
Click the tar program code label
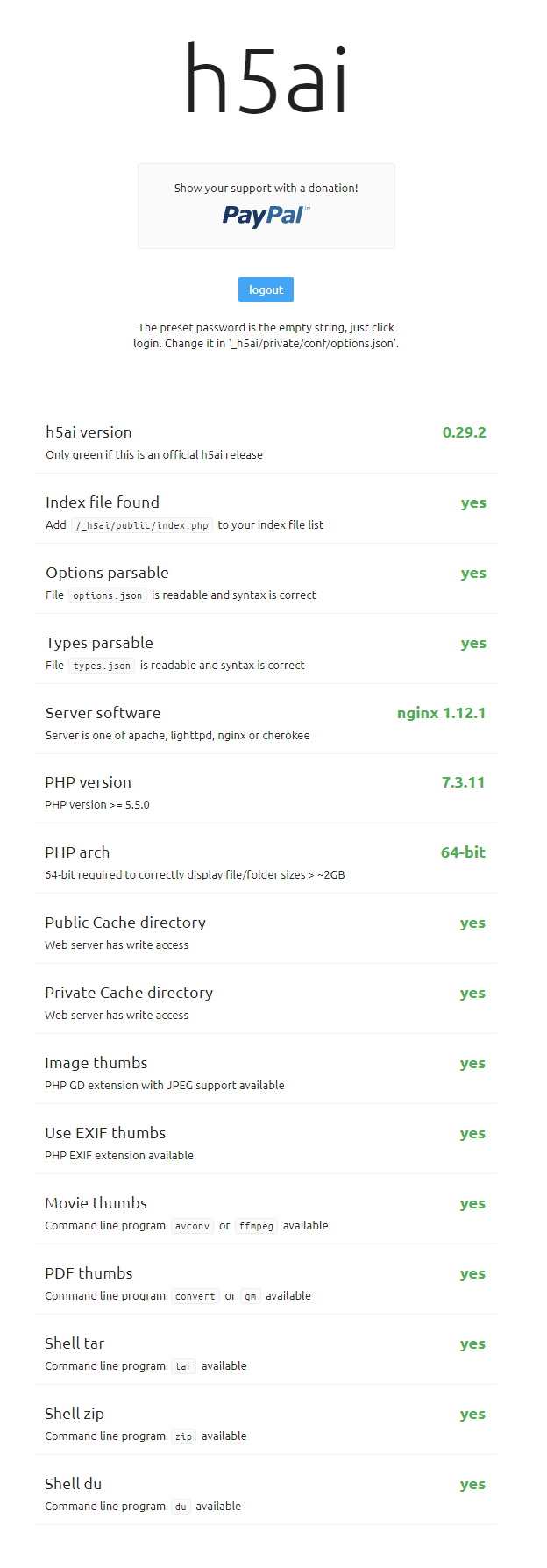click(x=183, y=1366)
